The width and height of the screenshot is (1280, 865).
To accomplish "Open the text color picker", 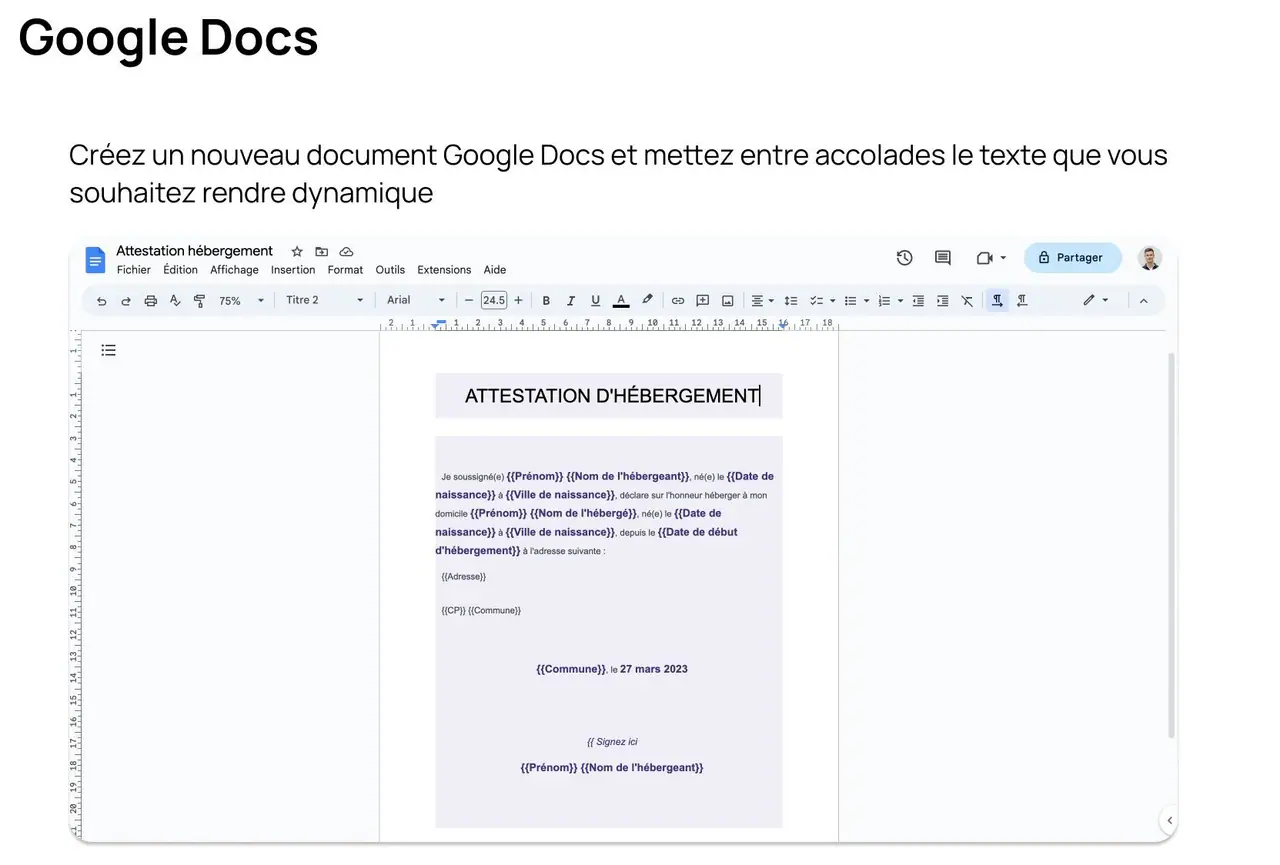I will pyautogui.click(x=621, y=300).
